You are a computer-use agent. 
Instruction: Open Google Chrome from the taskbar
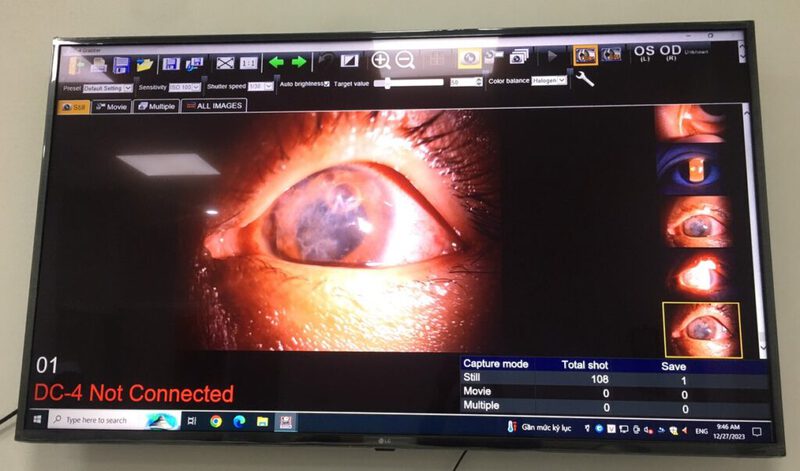point(216,421)
